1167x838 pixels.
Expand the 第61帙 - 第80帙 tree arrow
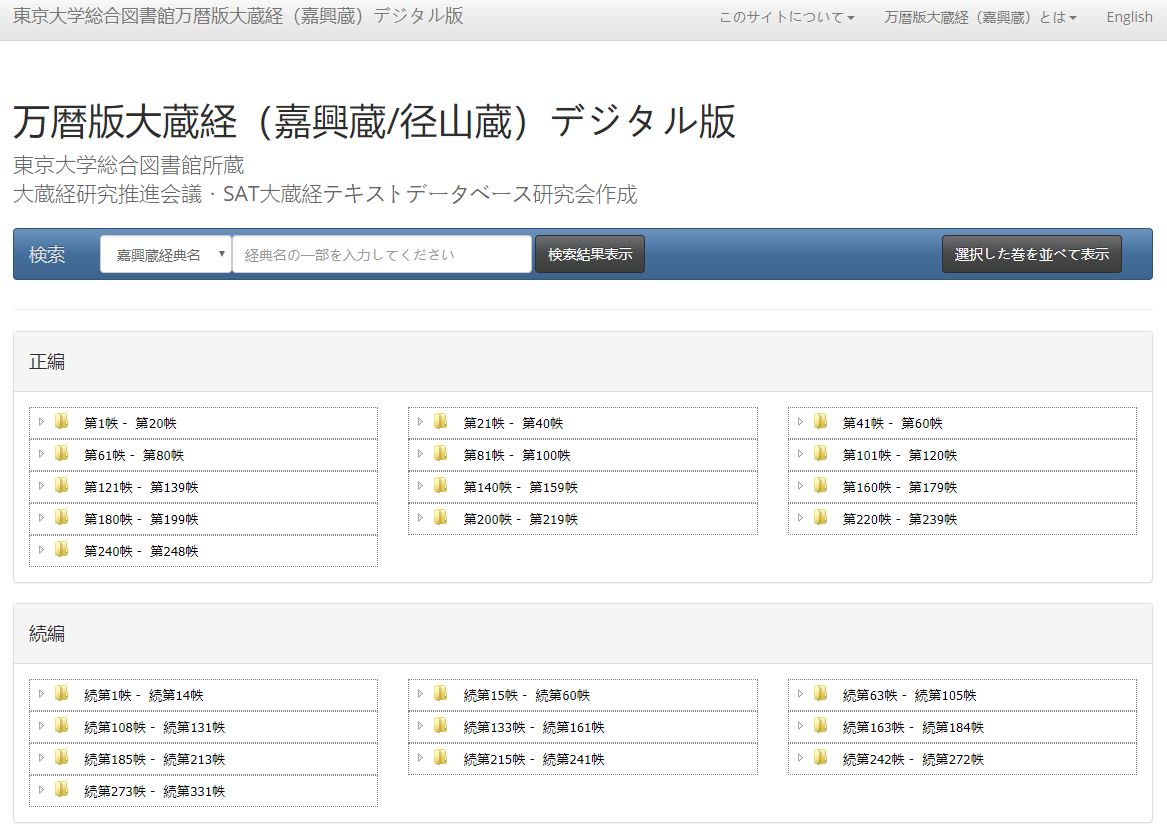click(42, 454)
